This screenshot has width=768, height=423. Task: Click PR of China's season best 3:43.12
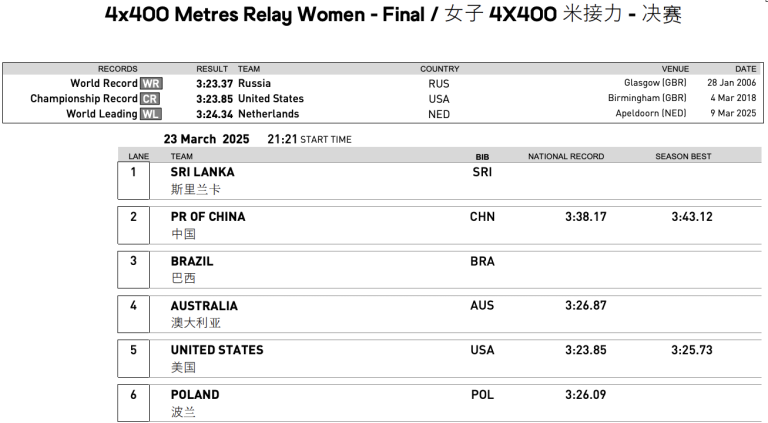(691, 217)
